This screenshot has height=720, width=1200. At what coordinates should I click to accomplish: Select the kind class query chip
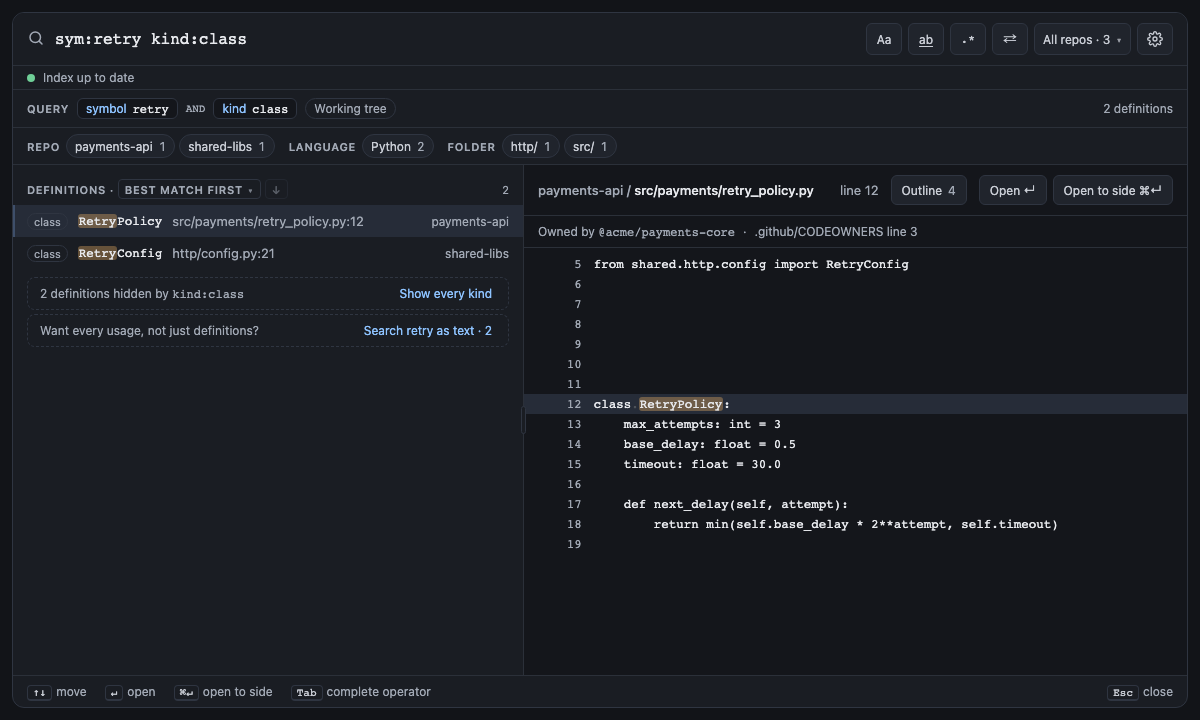(x=255, y=109)
